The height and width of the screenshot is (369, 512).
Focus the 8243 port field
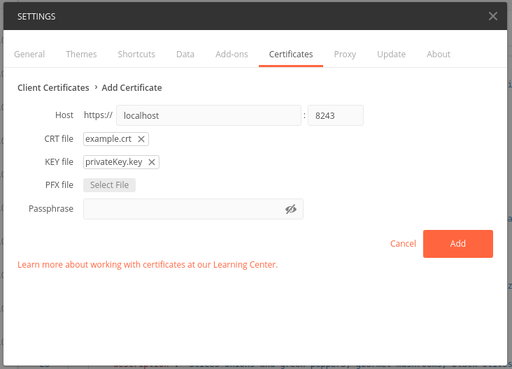336,115
